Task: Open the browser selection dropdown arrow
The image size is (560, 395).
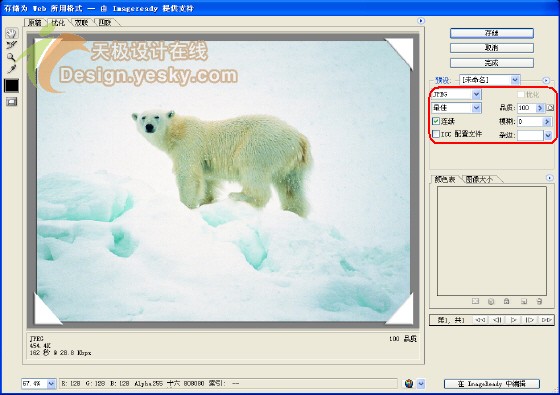Action: coord(421,384)
